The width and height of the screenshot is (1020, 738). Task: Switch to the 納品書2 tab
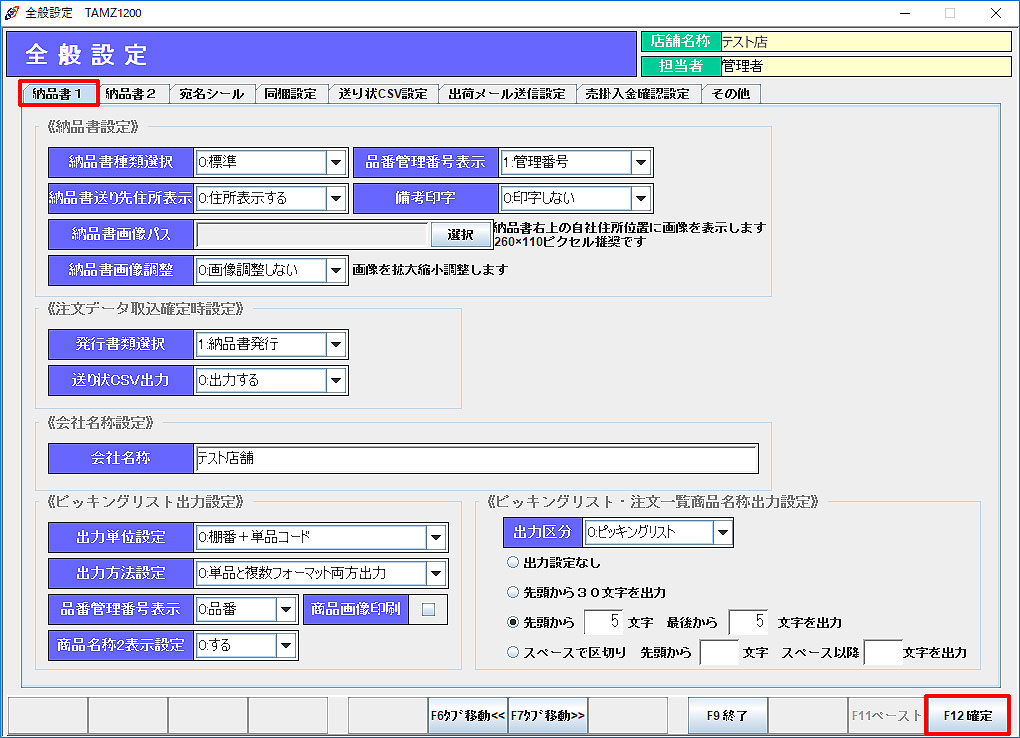click(x=131, y=94)
